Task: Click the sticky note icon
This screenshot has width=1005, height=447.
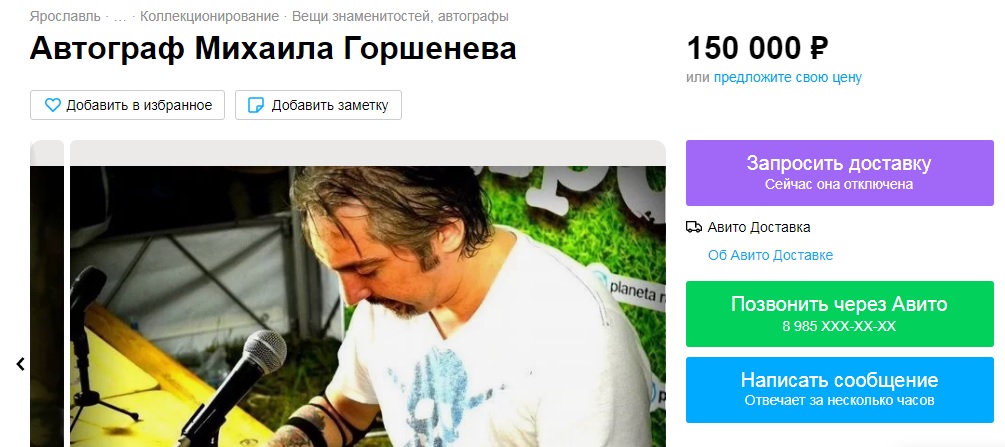Action: 256,105
